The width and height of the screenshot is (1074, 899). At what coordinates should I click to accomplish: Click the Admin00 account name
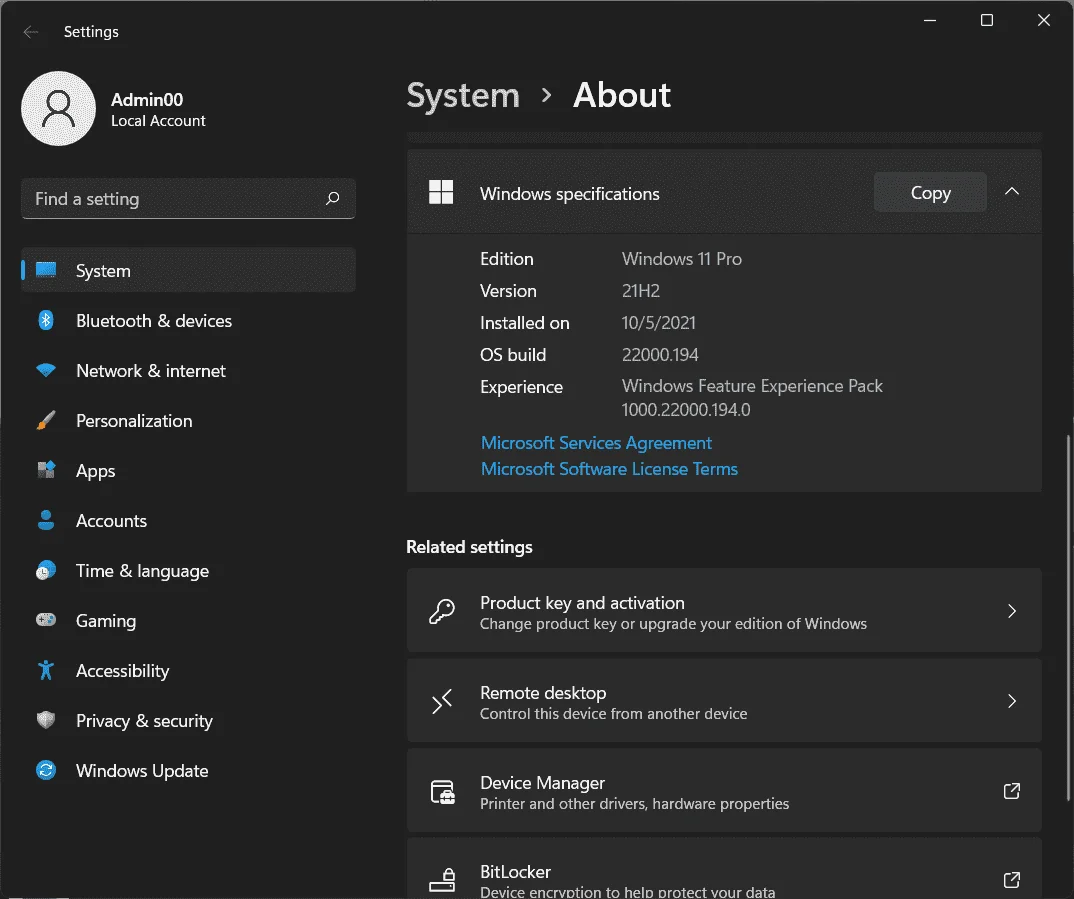(147, 99)
